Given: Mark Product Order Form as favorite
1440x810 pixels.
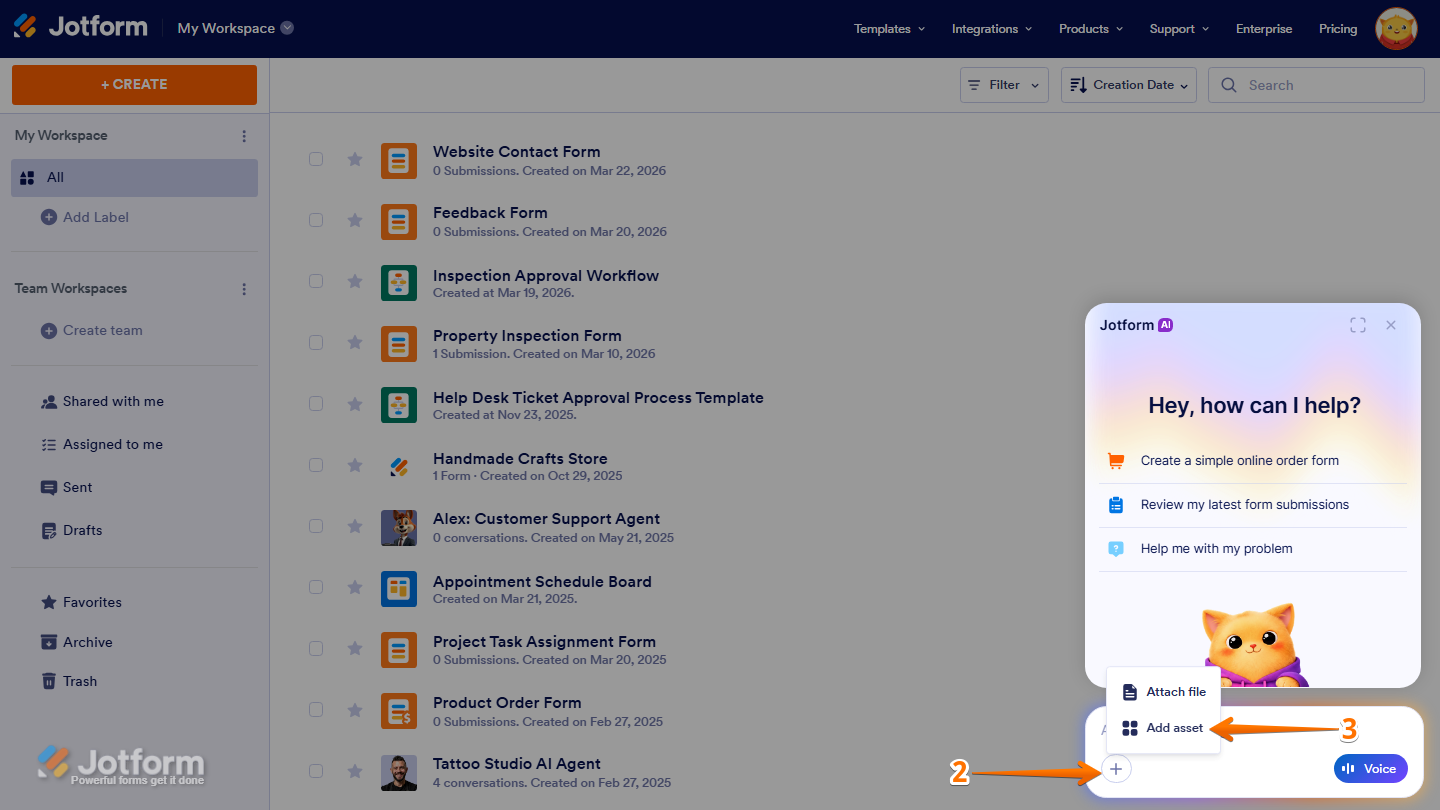Looking at the screenshot, I should coord(354,710).
